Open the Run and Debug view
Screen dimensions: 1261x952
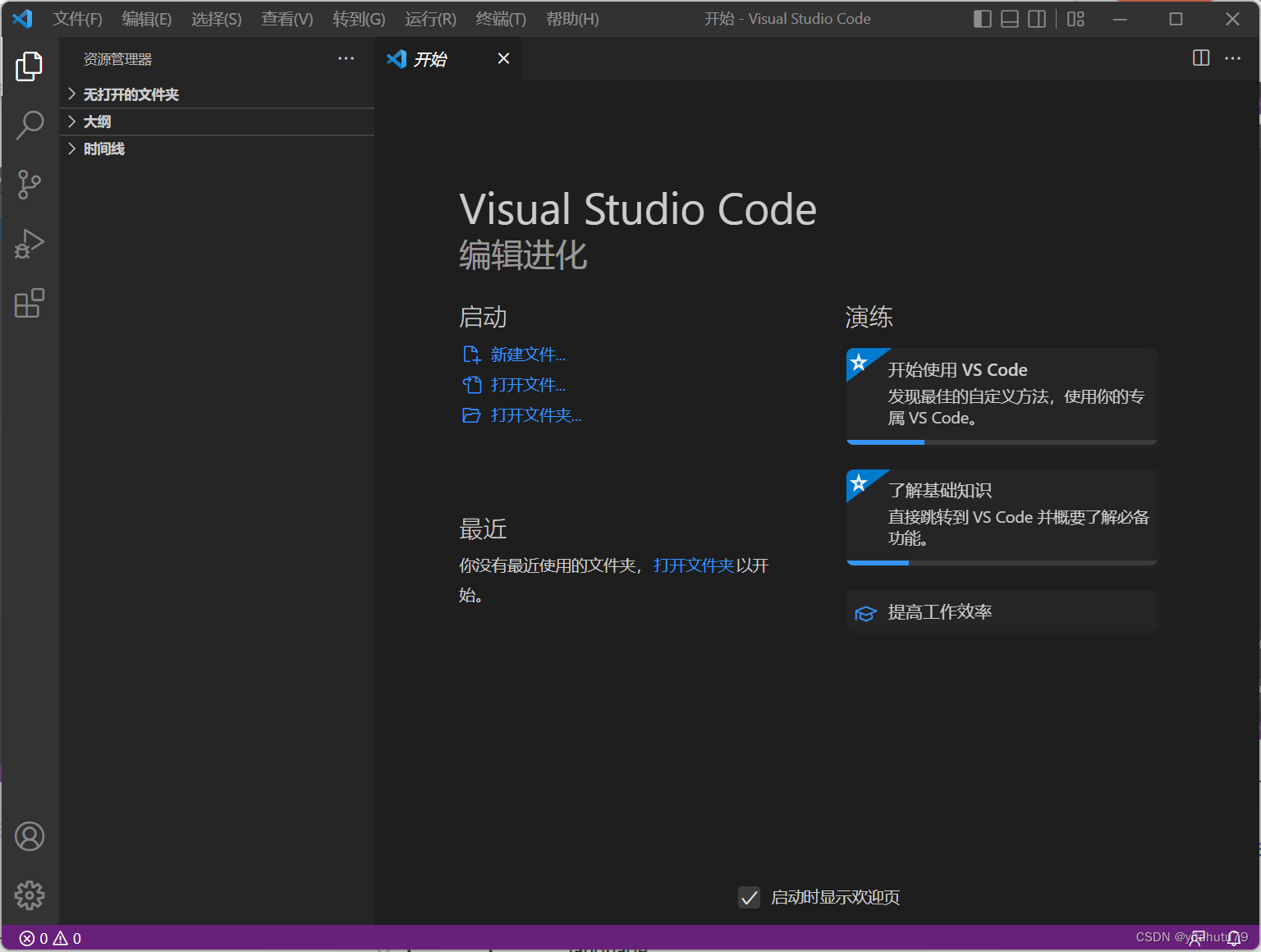(x=30, y=244)
